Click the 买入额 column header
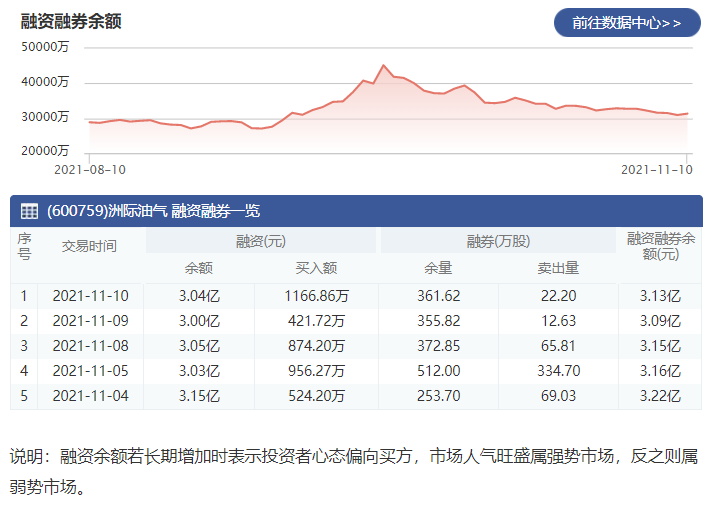Image resolution: width=720 pixels, height=505 pixels. [316, 268]
